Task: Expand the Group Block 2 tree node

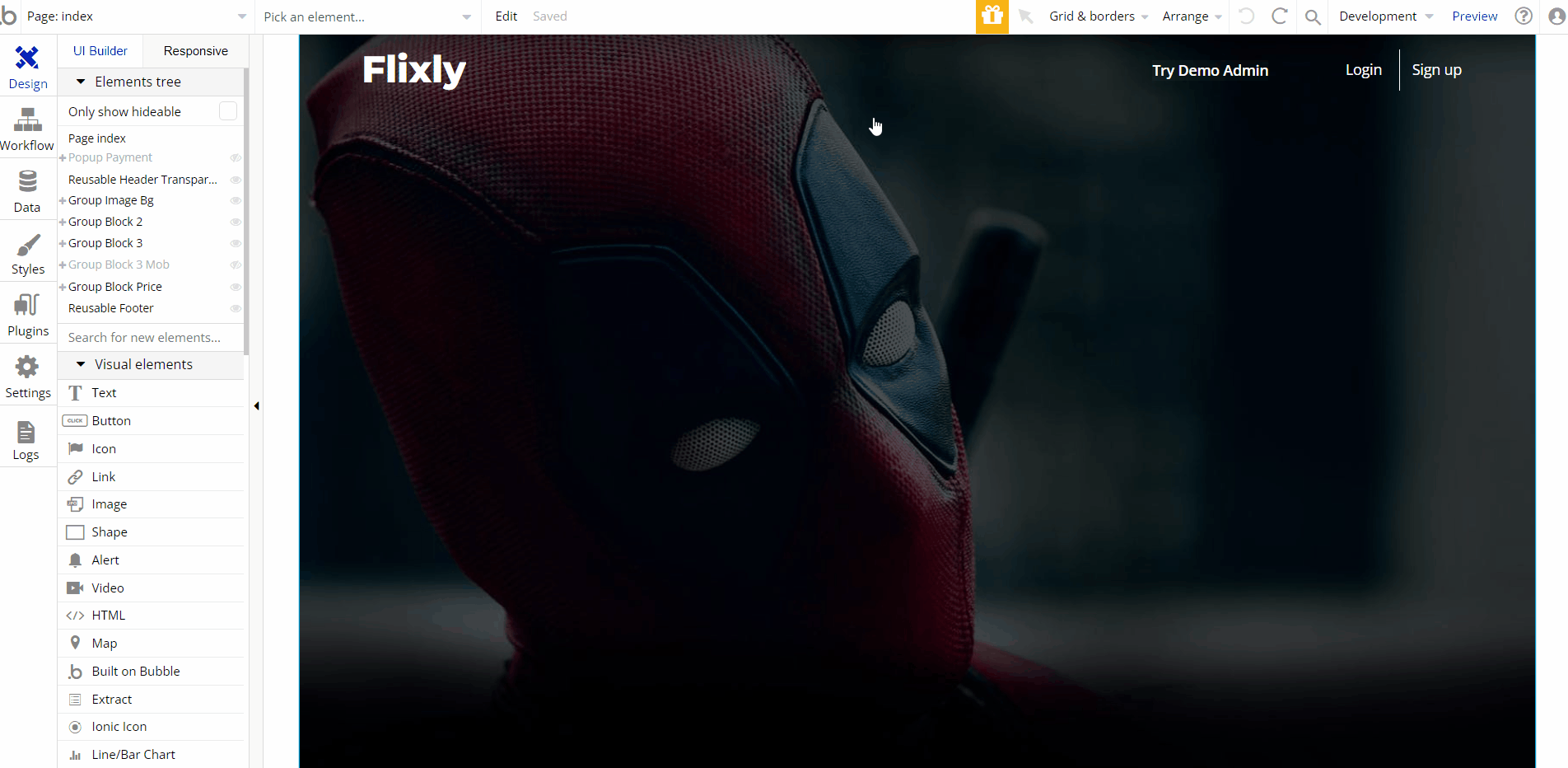Action: pos(63,222)
